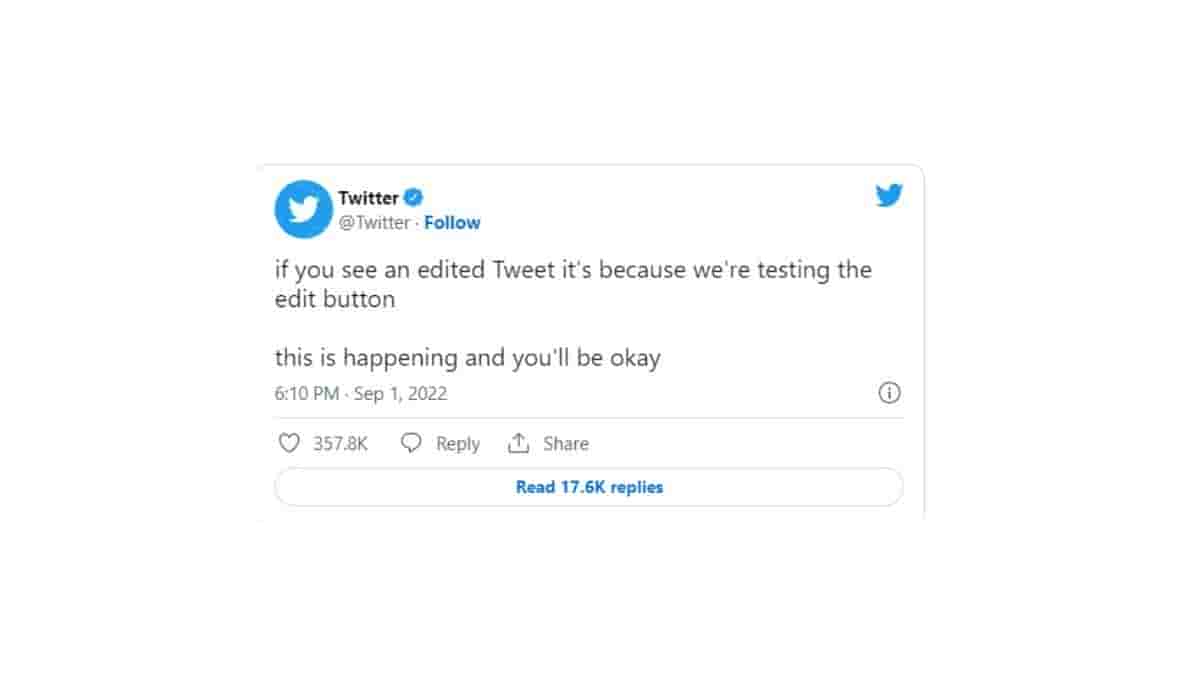Click the 6:10 PM time text
The width and height of the screenshot is (1200, 675).
click(x=307, y=394)
